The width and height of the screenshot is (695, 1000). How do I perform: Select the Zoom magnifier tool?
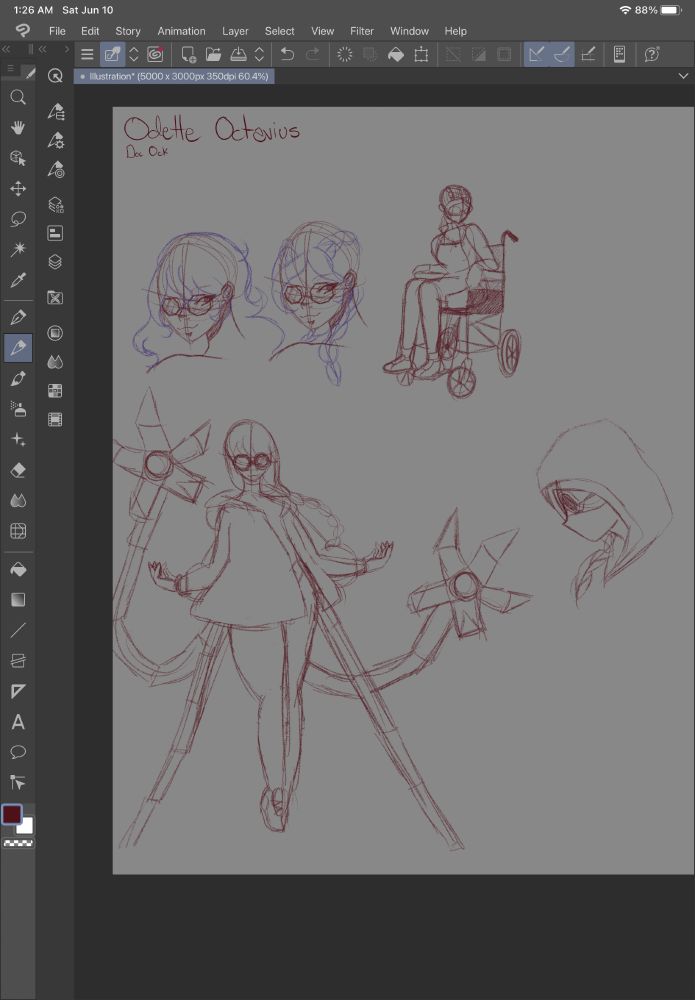coord(18,97)
